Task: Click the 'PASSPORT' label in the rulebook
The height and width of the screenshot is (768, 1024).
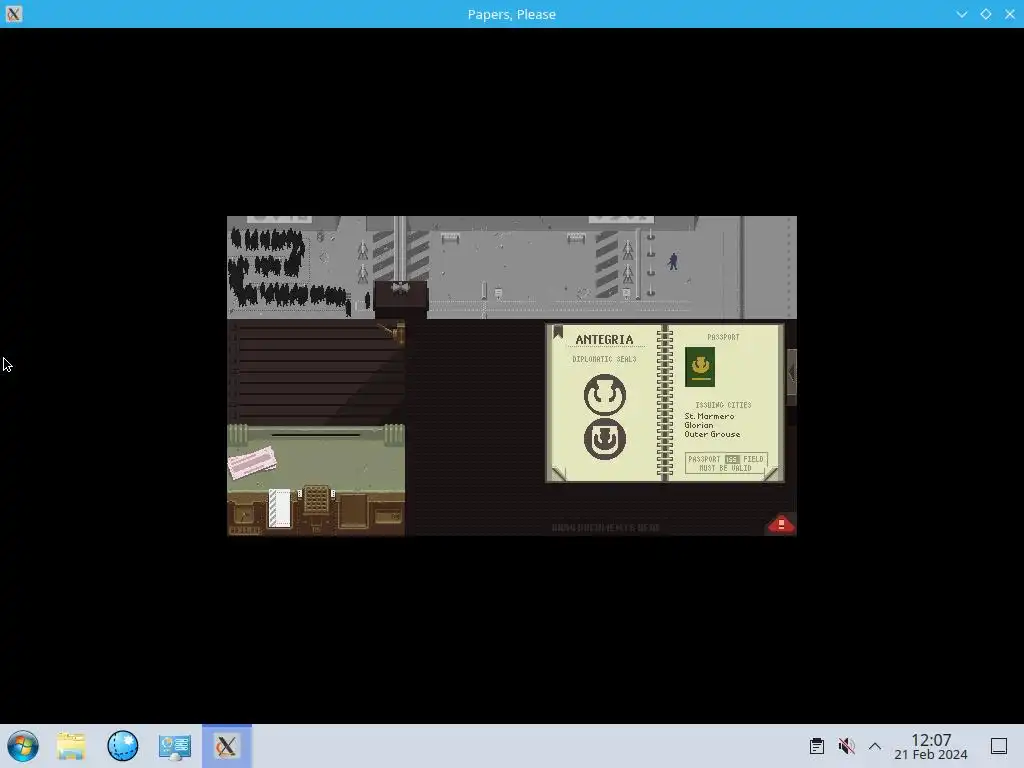Action: coord(723,337)
